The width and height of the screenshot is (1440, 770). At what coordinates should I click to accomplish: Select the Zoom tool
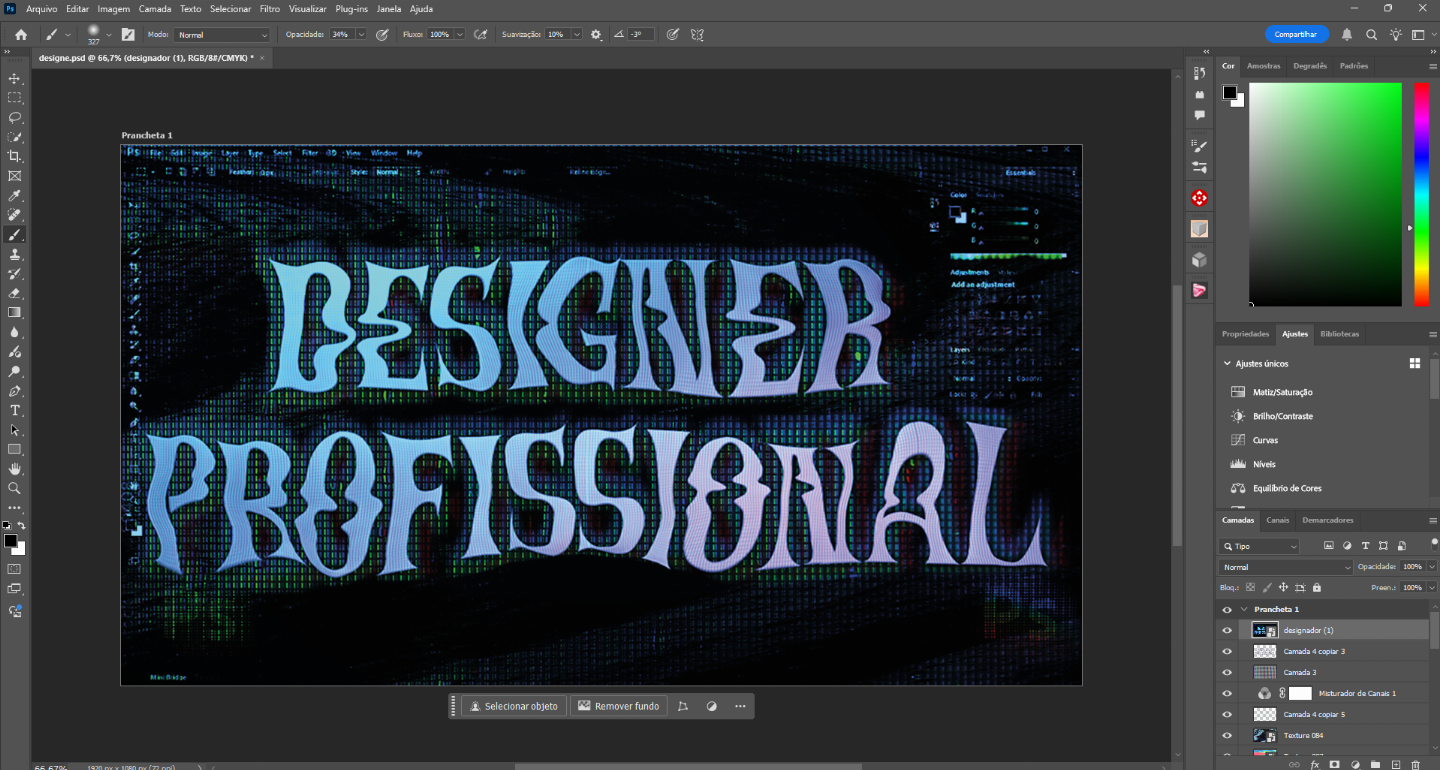click(x=15, y=488)
